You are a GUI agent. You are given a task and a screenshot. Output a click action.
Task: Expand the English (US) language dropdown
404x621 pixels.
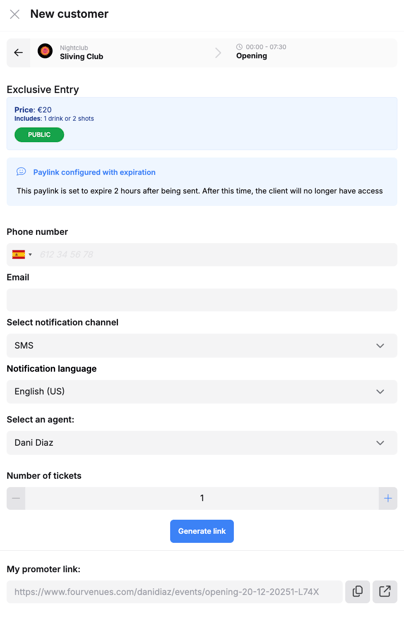coord(202,392)
